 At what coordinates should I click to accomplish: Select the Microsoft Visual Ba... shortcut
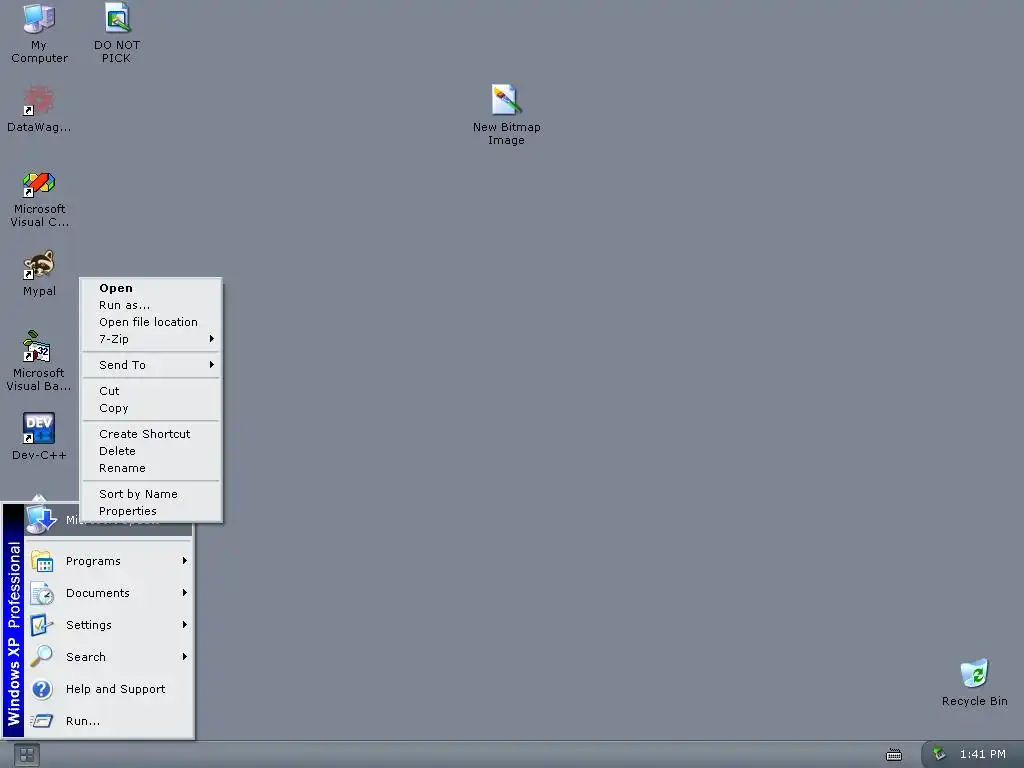click(x=39, y=360)
